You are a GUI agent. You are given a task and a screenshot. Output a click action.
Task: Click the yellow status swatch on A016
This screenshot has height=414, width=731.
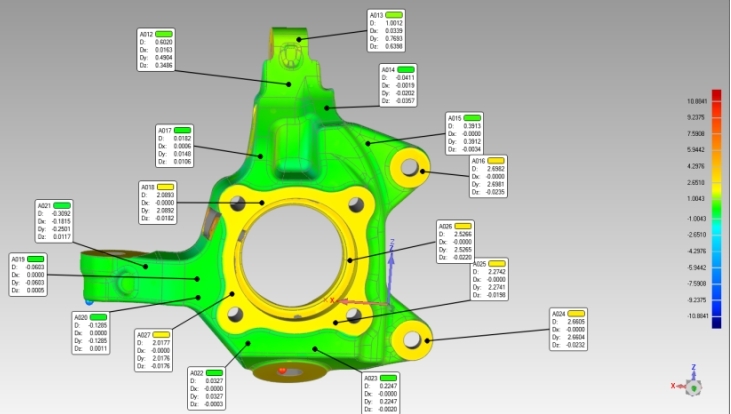tap(496, 160)
